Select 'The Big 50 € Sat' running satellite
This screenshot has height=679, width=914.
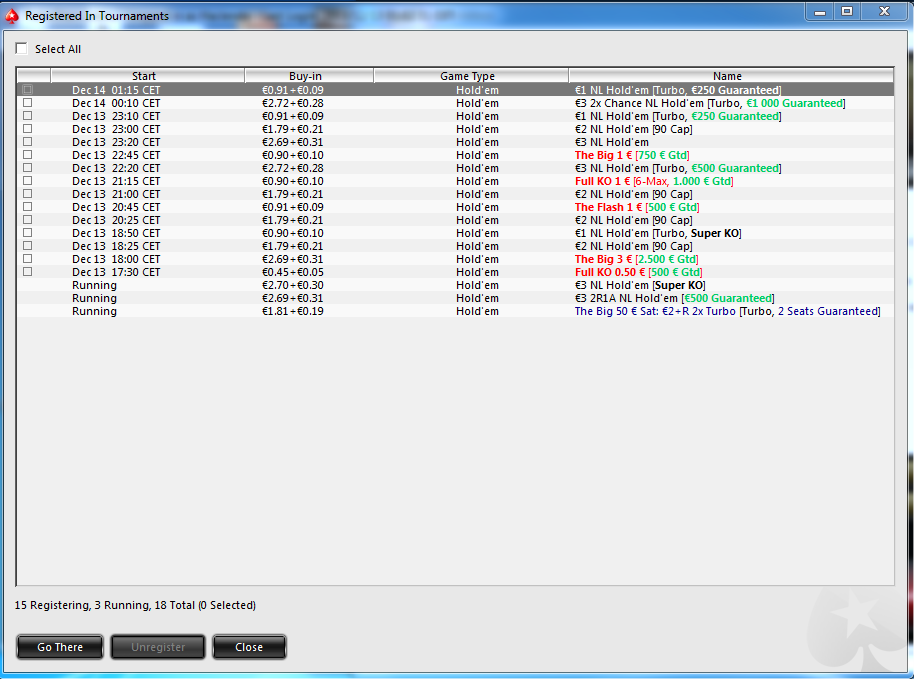click(x=727, y=311)
